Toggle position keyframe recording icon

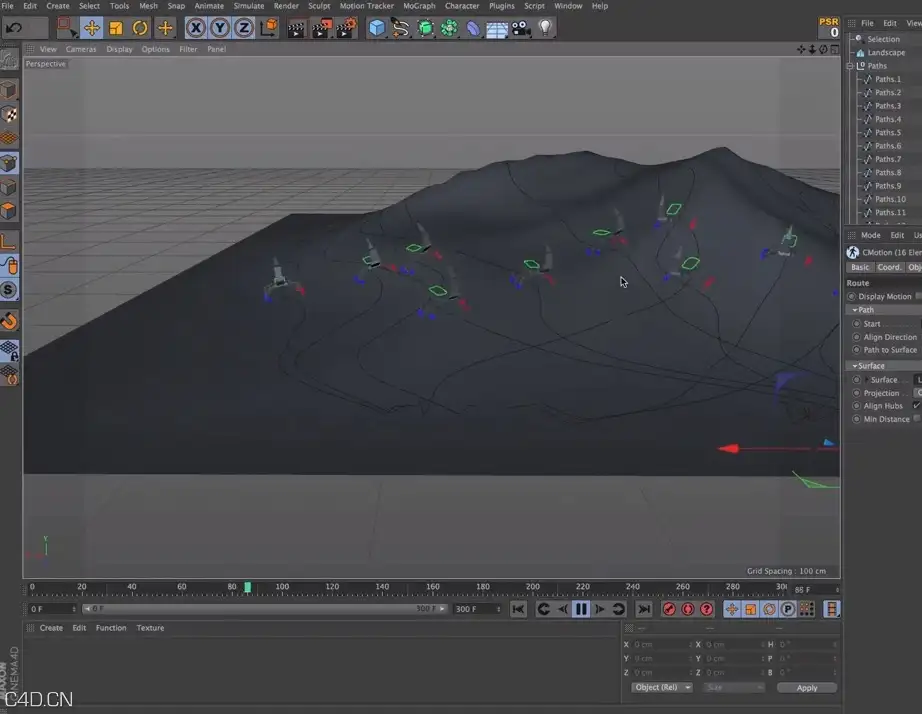pyautogui.click(x=731, y=609)
